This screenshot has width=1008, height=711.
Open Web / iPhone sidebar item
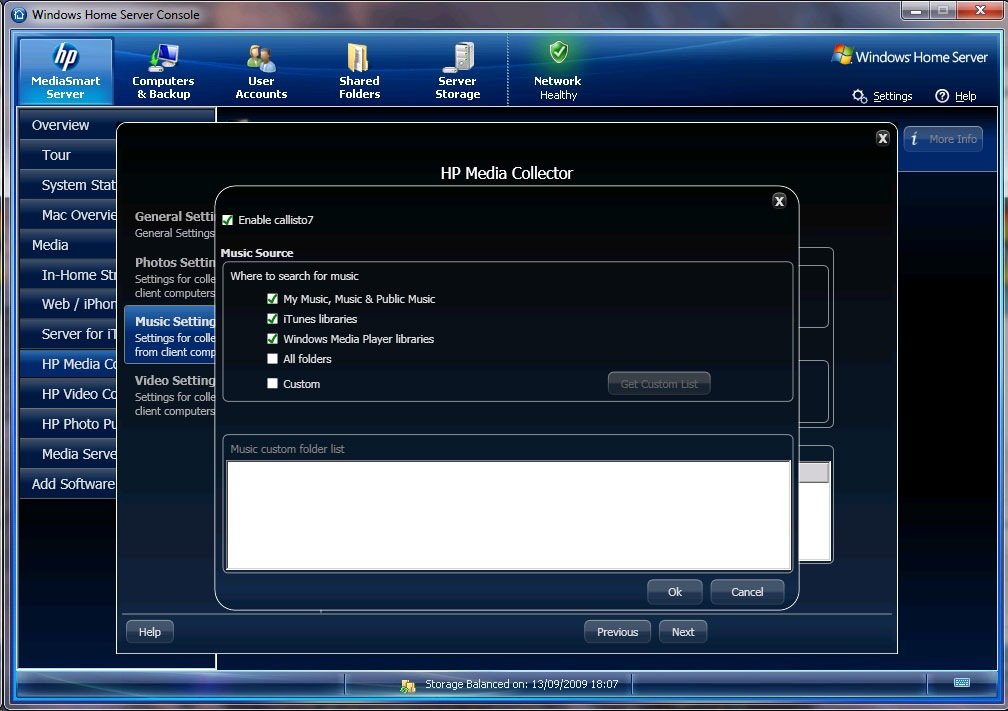[x=68, y=304]
